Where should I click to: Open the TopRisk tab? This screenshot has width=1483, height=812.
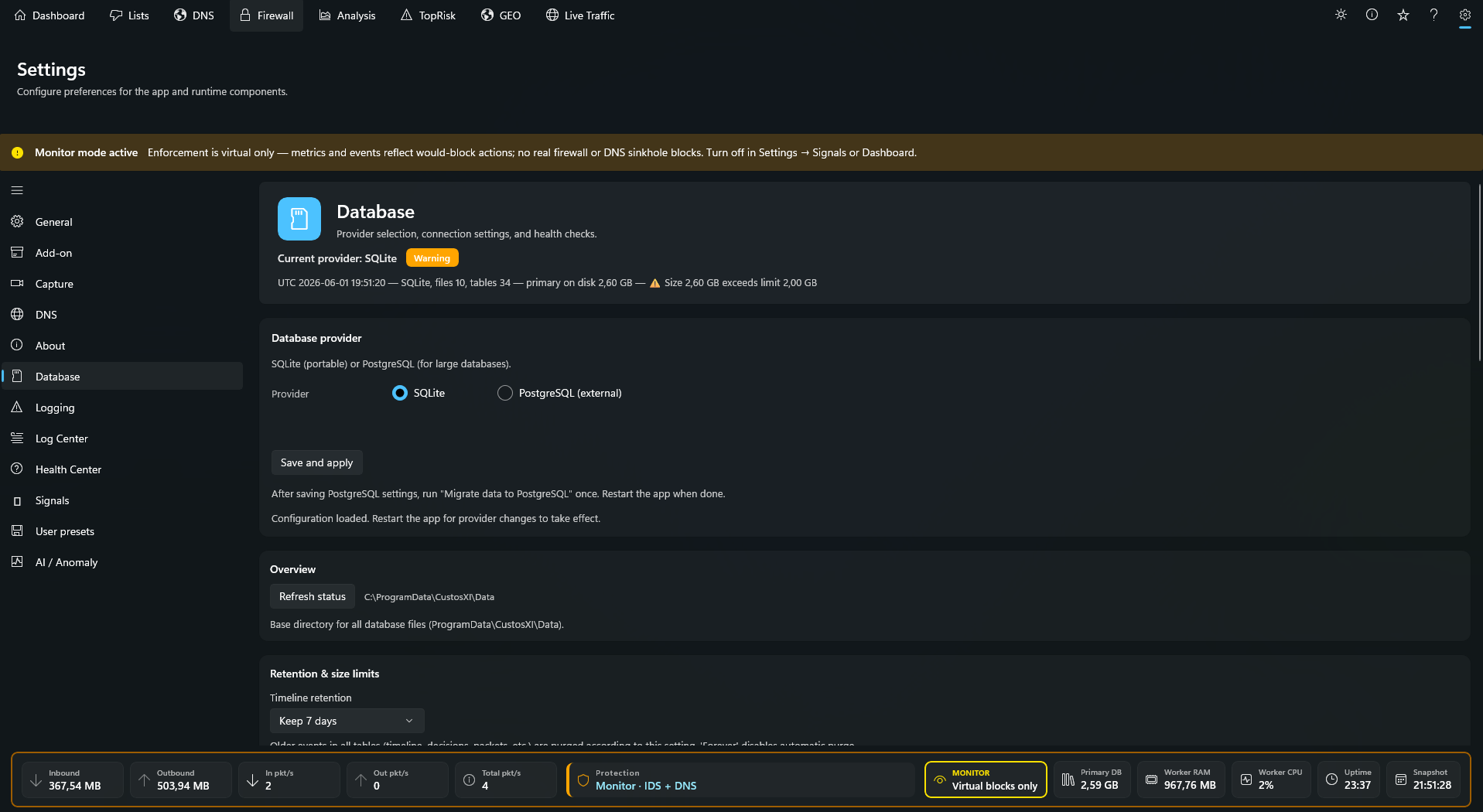coord(428,15)
